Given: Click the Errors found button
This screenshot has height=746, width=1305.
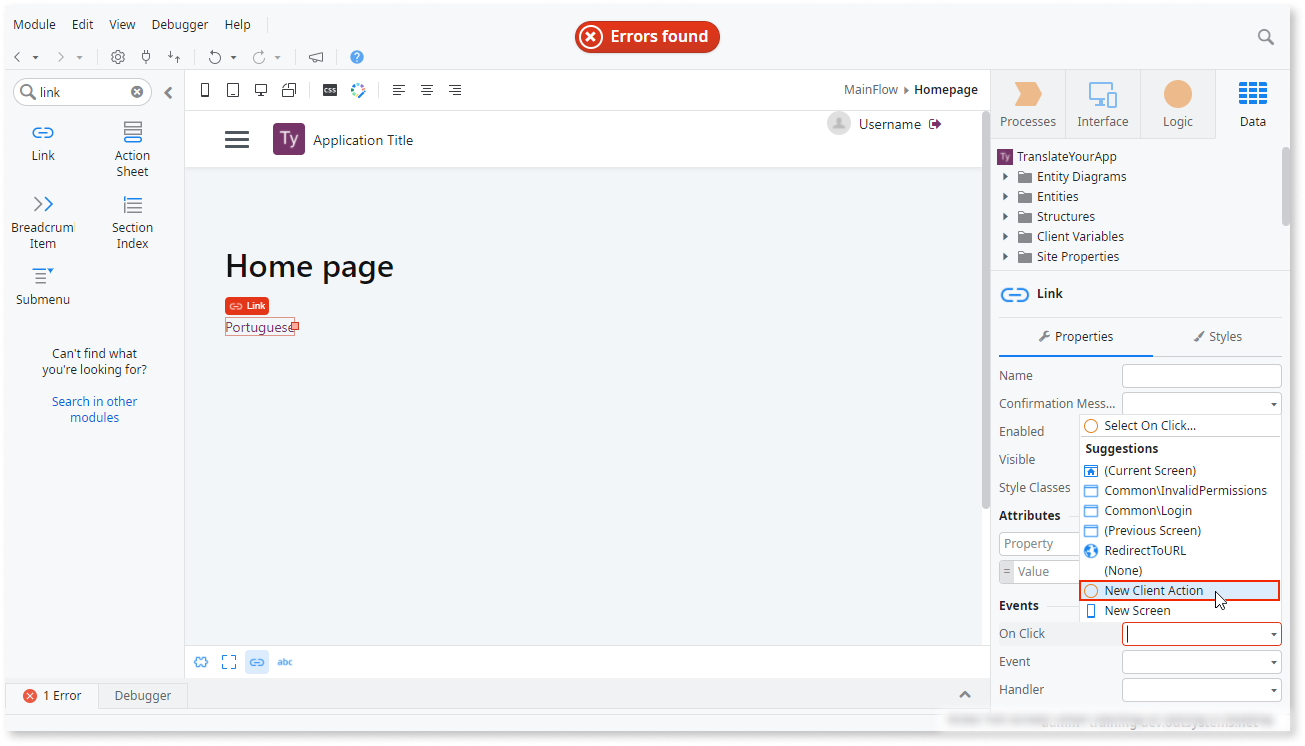Looking at the screenshot, I should [647, 36].
